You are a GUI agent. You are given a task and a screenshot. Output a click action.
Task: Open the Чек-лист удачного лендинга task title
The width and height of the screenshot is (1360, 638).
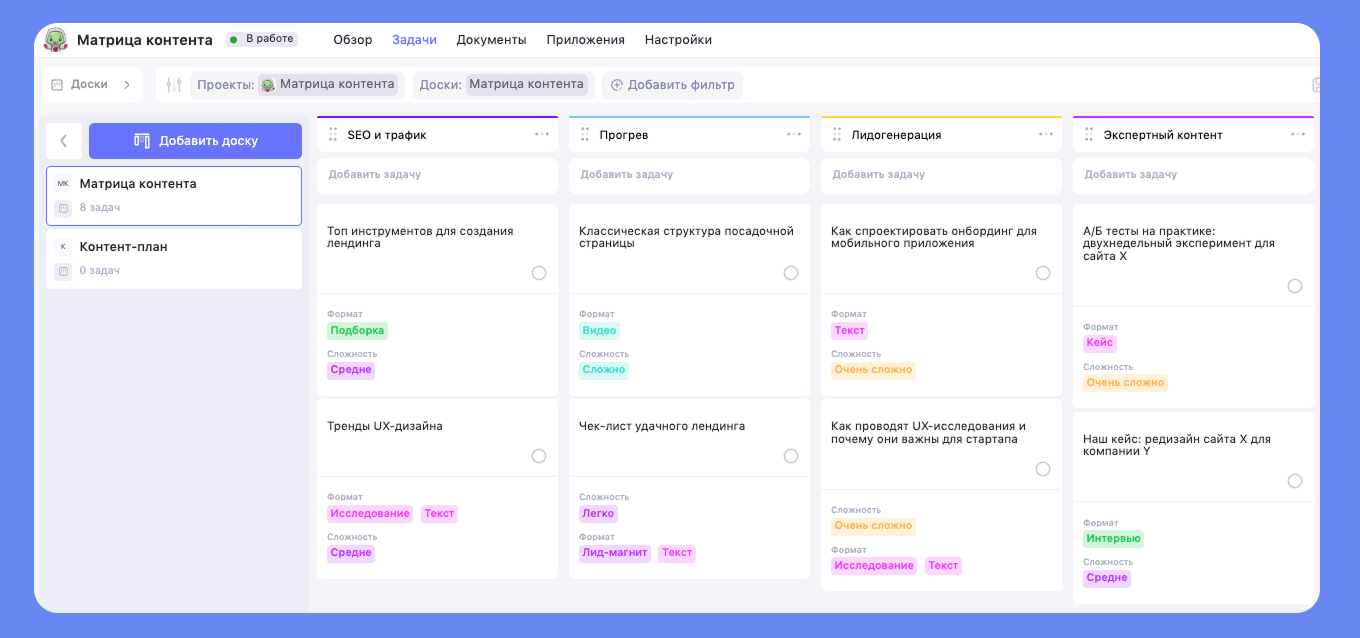point(662,426)
